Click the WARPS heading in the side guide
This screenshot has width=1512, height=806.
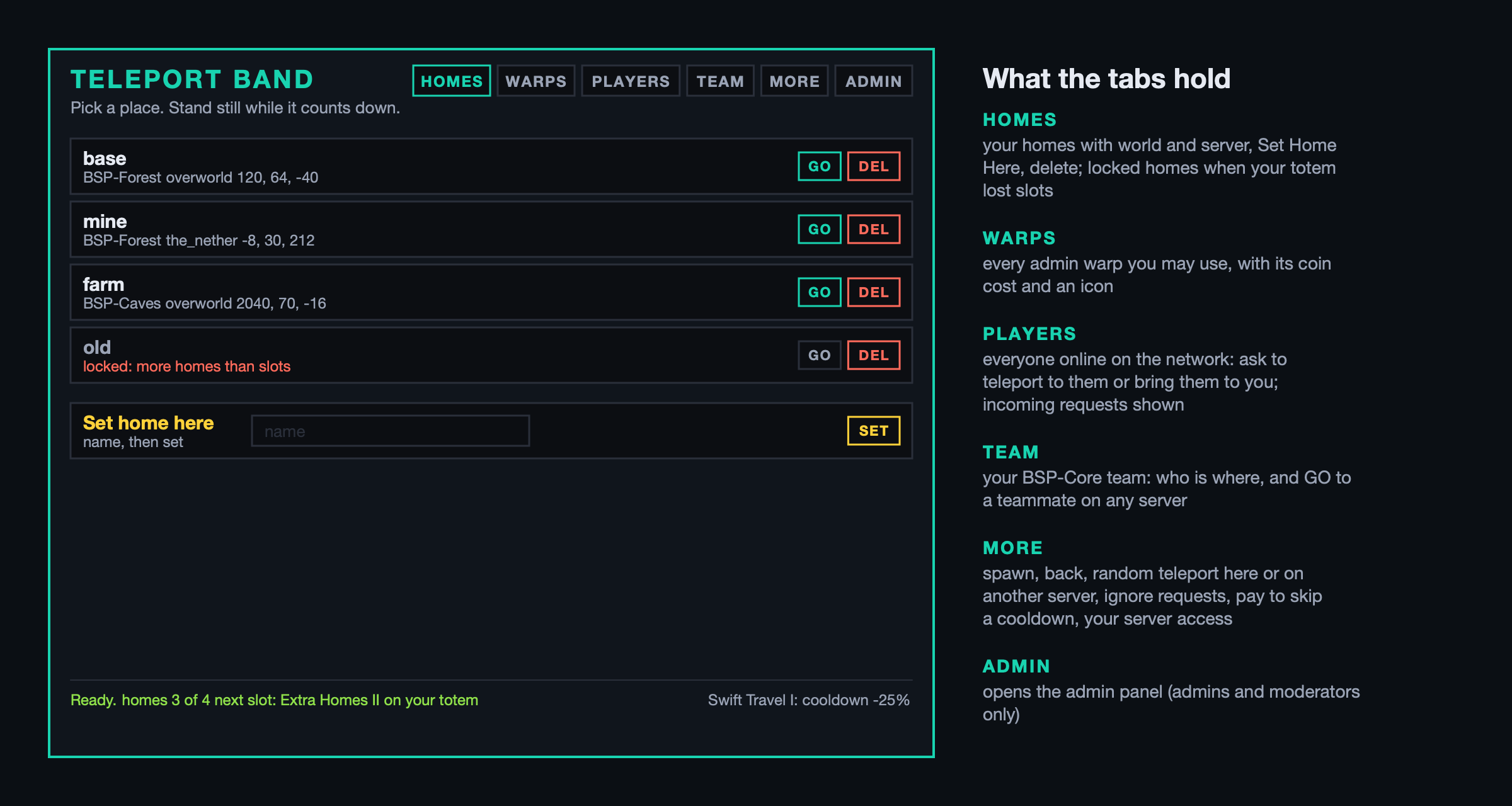(x=1019, y=238)
